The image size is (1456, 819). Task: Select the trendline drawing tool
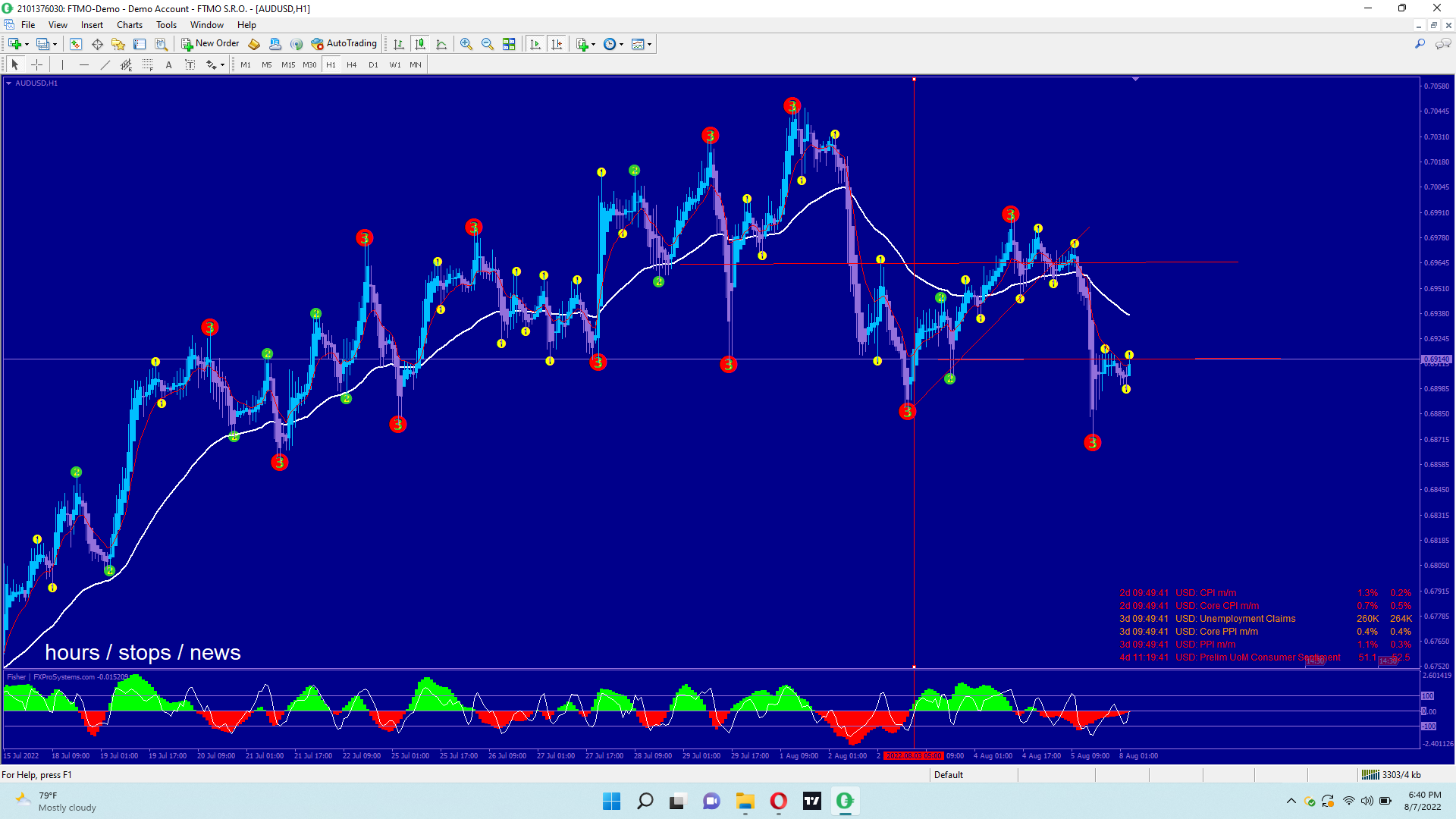click(105, 65)
